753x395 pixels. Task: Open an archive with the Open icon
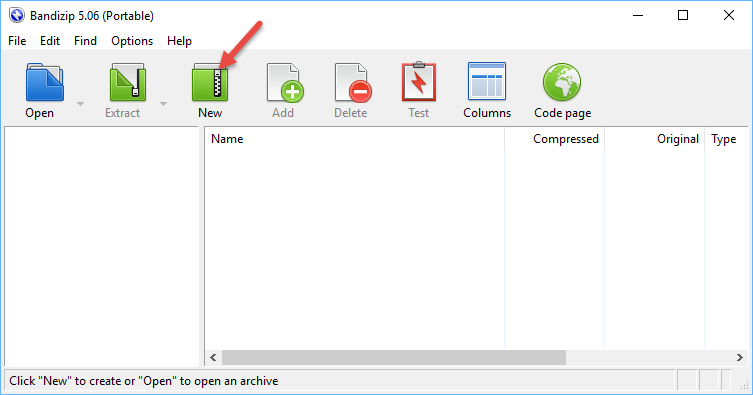(x=44, y=82)
